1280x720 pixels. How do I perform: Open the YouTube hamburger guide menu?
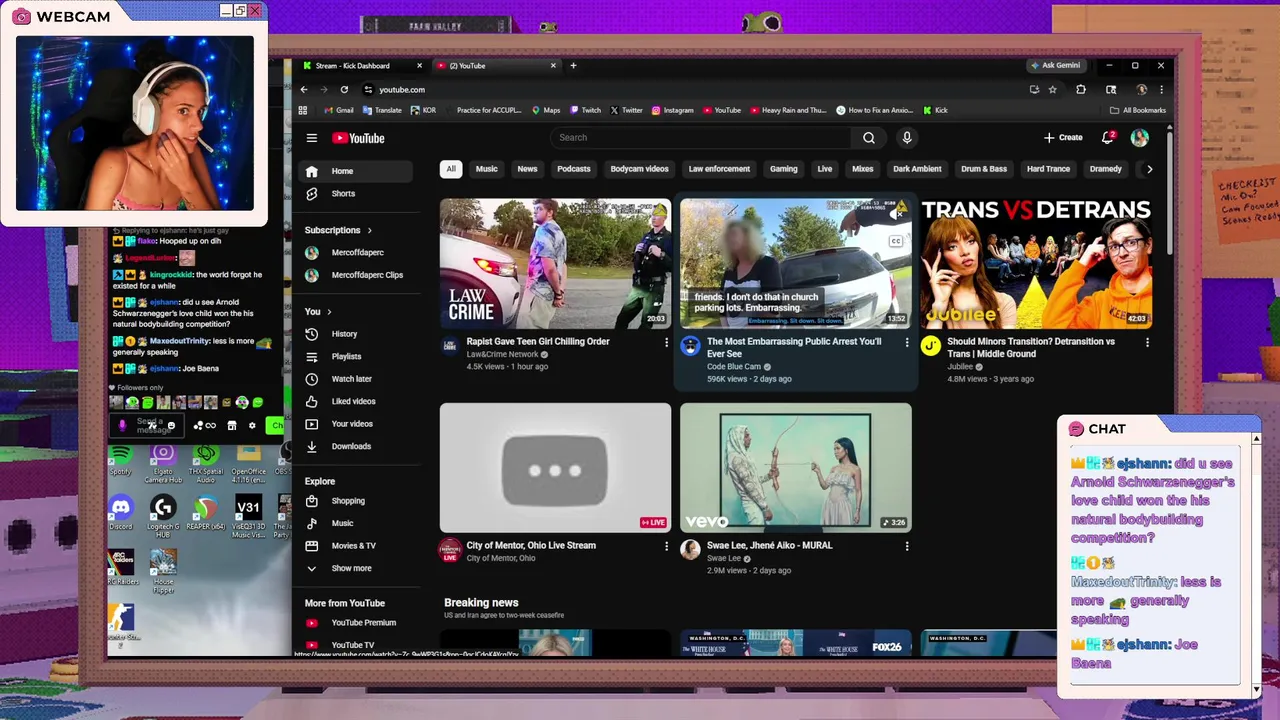(312, 138)
